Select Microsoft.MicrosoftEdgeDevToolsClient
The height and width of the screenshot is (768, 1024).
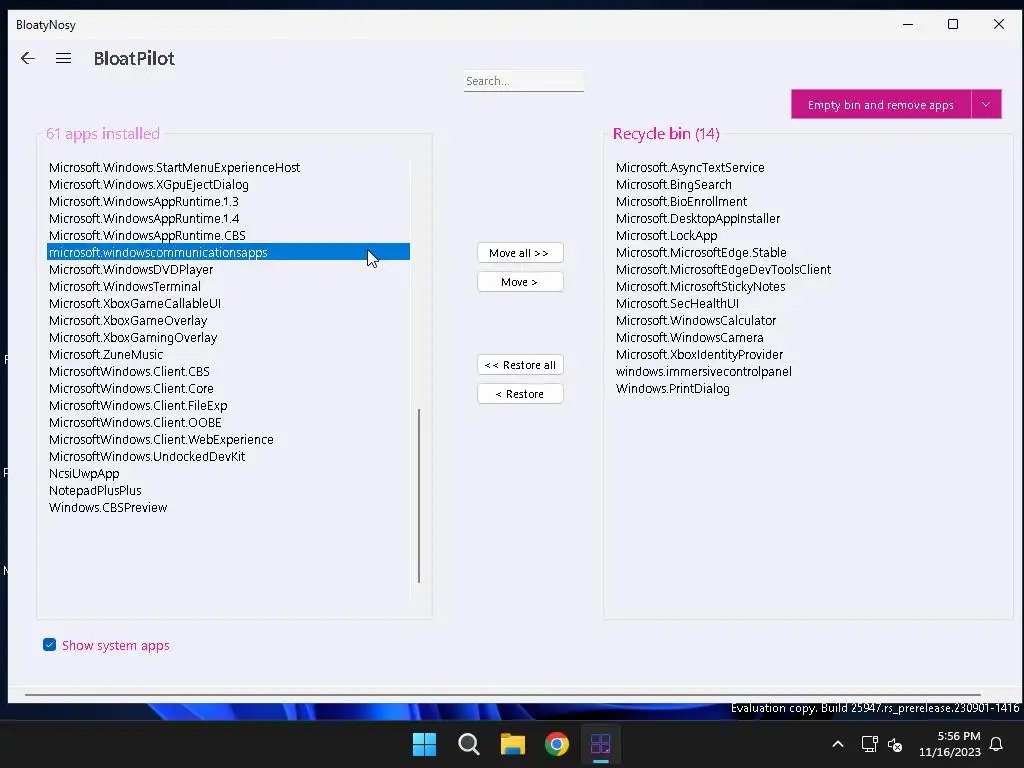(723, 269)
